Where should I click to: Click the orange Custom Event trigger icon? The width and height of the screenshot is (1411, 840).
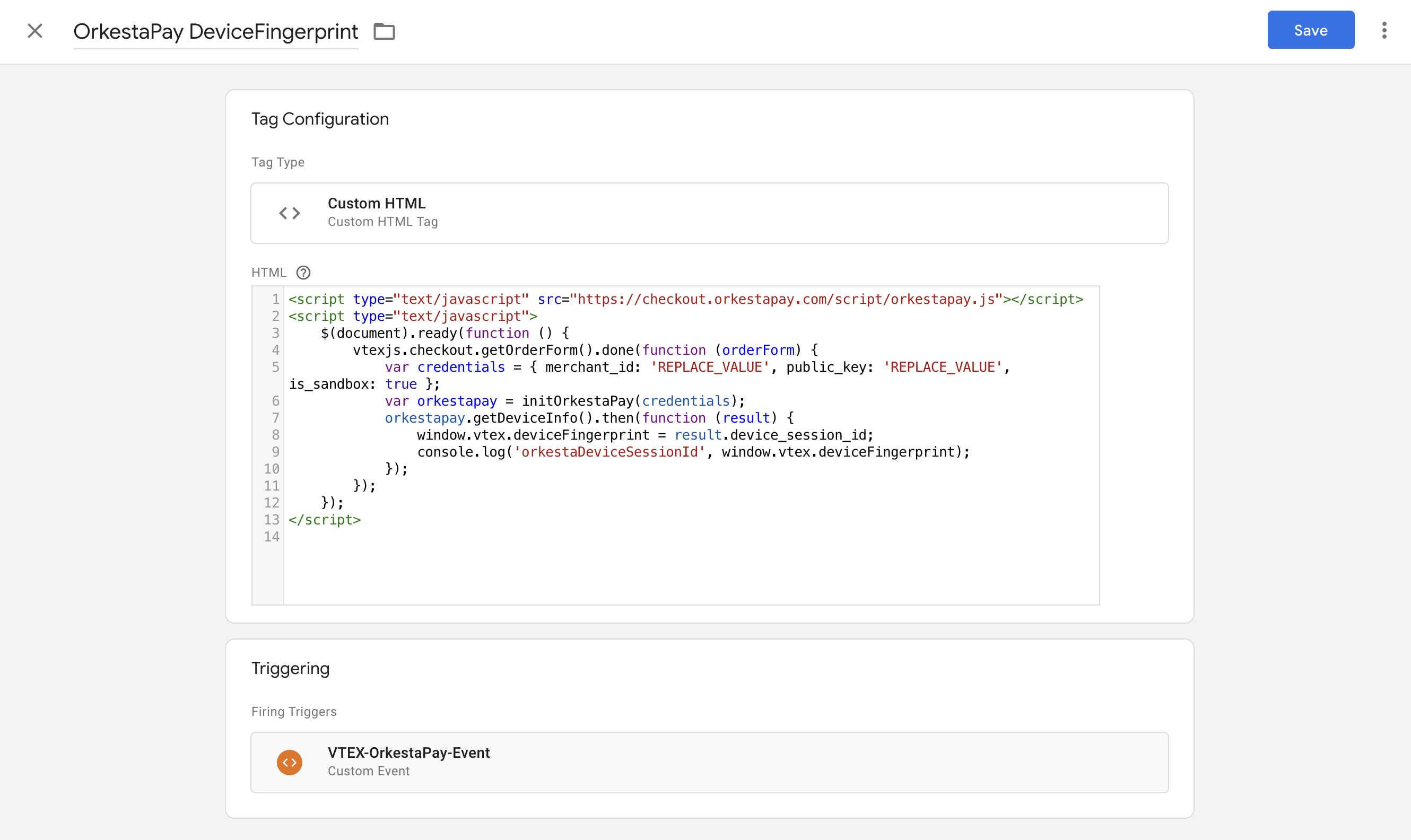point(289,763)
